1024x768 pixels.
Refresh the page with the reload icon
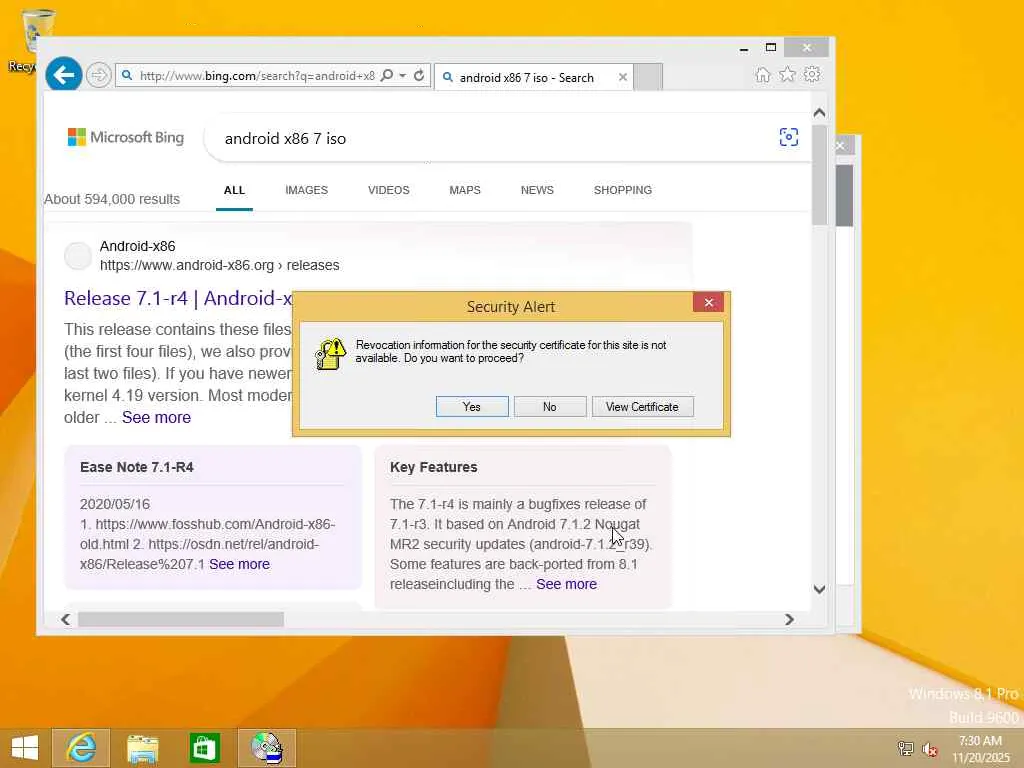[419, 76]
